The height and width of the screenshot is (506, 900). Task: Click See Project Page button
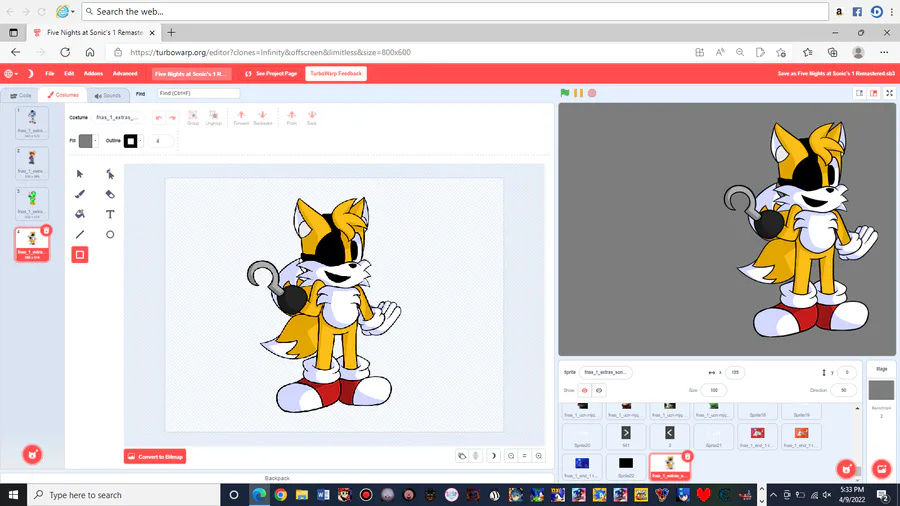click(271, 73)
